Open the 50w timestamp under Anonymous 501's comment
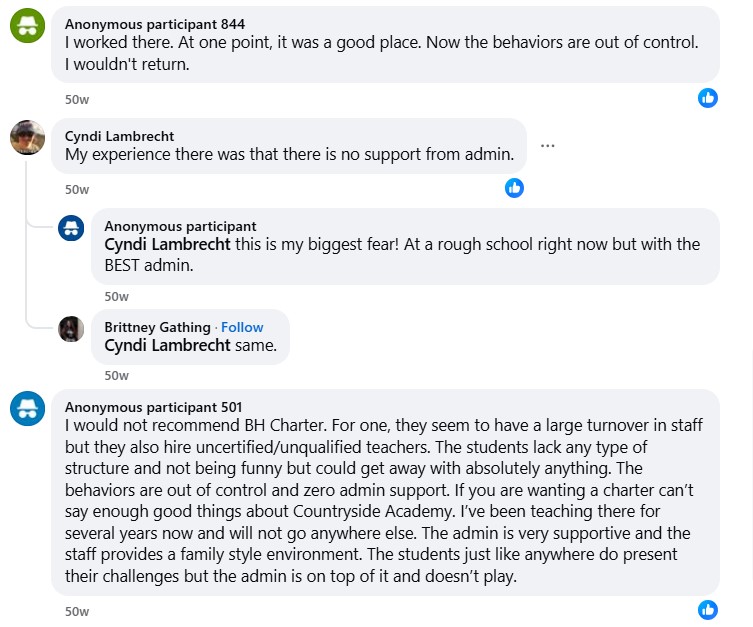This screenshot has height=627, width=753. [x=77, y=611]
